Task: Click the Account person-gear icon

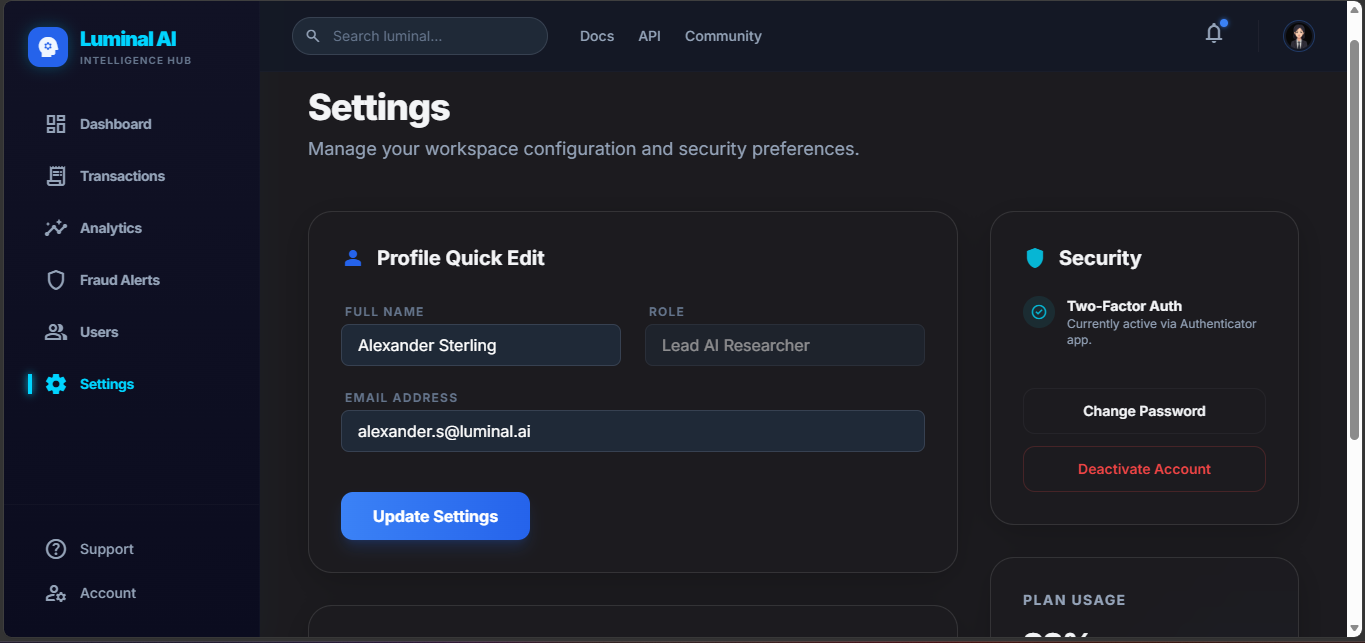Action: 56,593
